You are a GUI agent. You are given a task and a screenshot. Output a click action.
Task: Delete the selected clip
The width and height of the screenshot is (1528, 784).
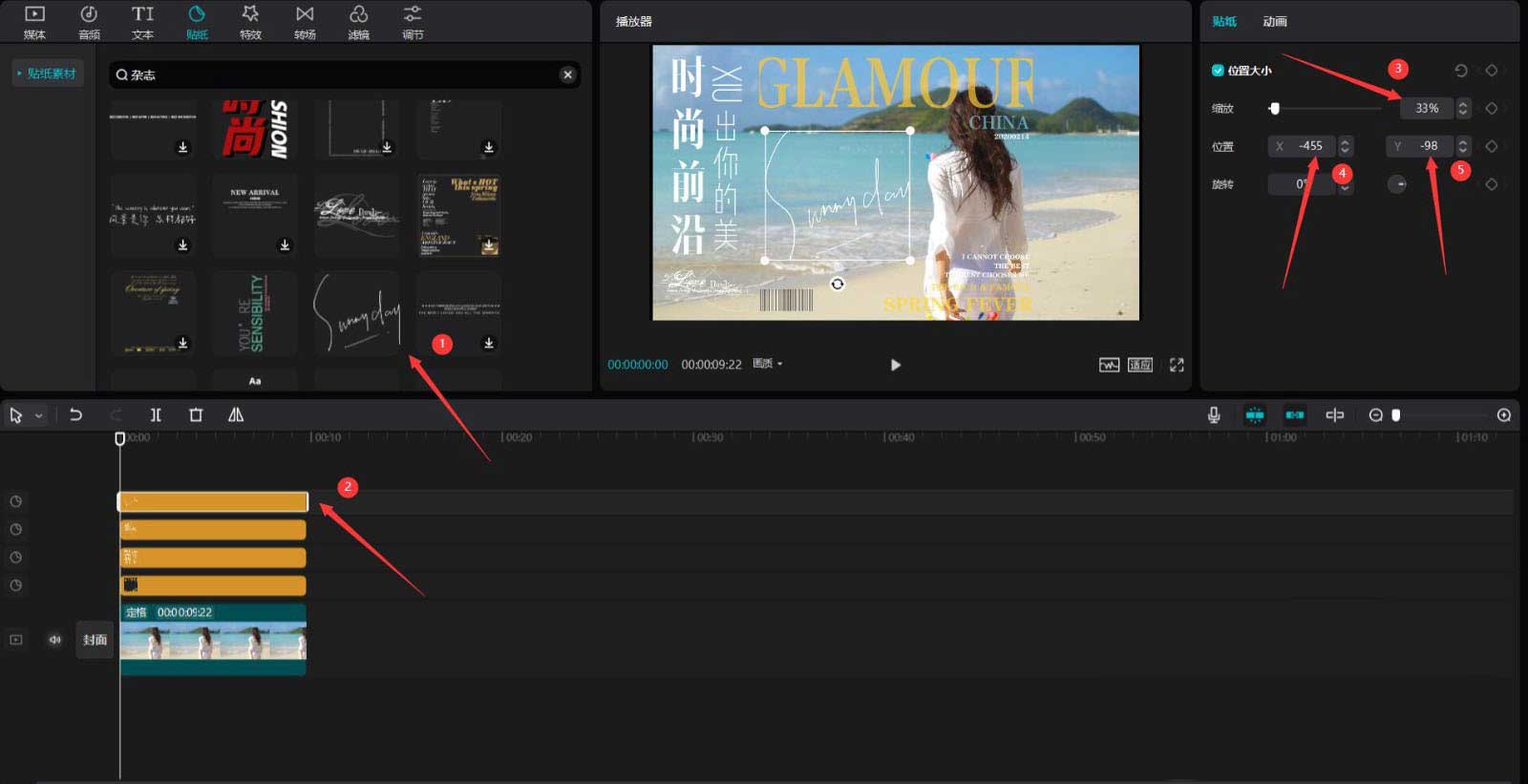coord(196,414)
